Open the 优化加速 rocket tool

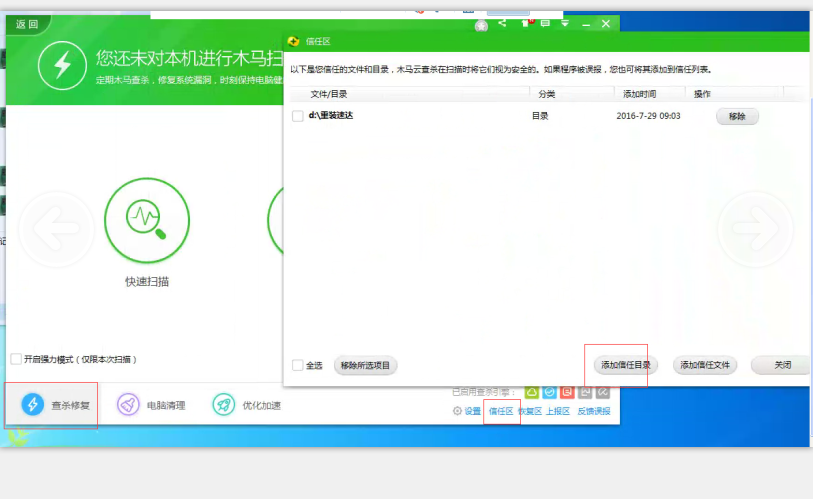pos(223,405)
